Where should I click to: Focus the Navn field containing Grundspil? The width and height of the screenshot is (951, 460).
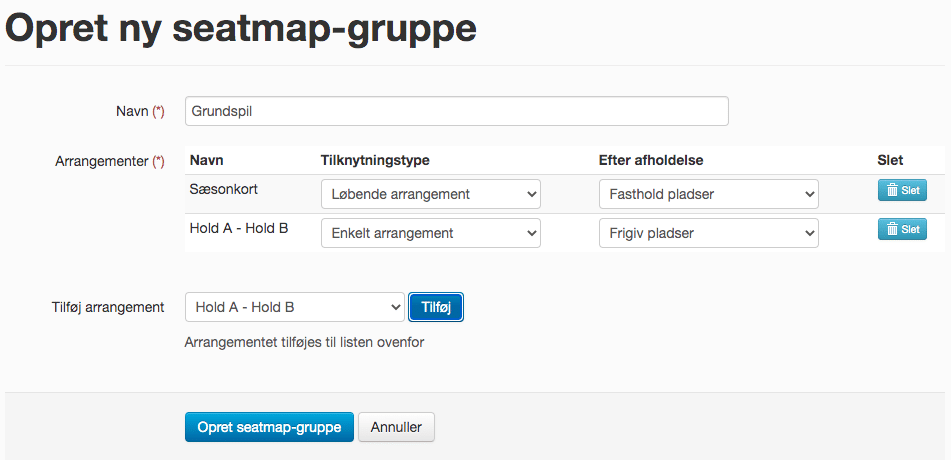pos(457,111)
